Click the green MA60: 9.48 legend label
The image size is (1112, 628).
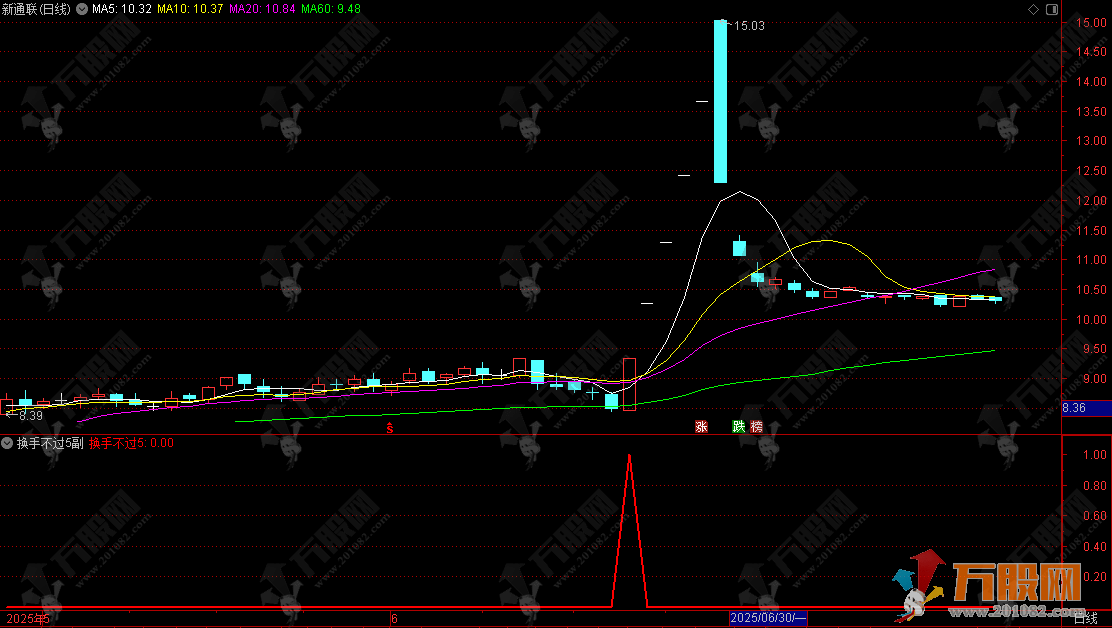coord(330,9)
